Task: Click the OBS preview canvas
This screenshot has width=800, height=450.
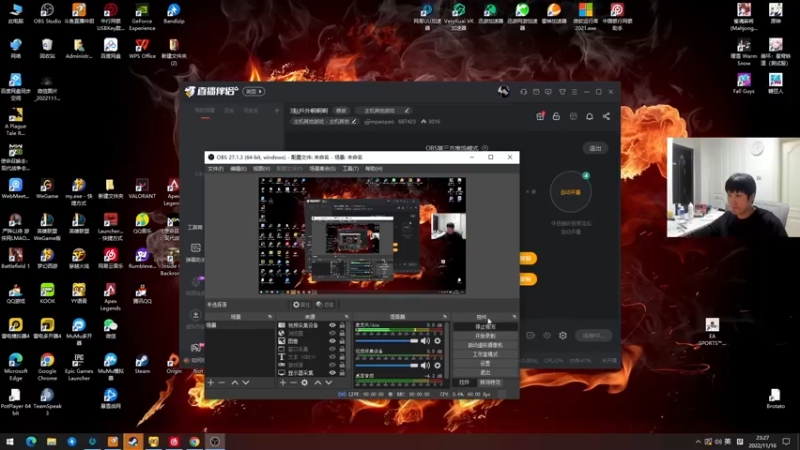Action: tap(362, 235)
